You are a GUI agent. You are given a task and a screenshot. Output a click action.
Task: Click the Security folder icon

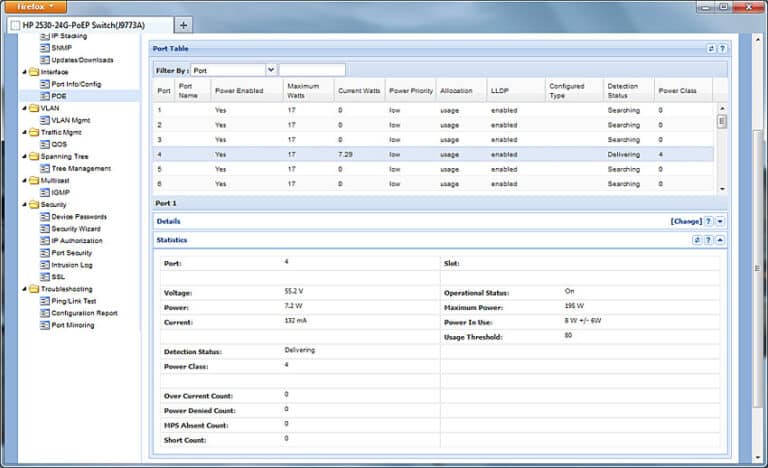tap(34, 204)
